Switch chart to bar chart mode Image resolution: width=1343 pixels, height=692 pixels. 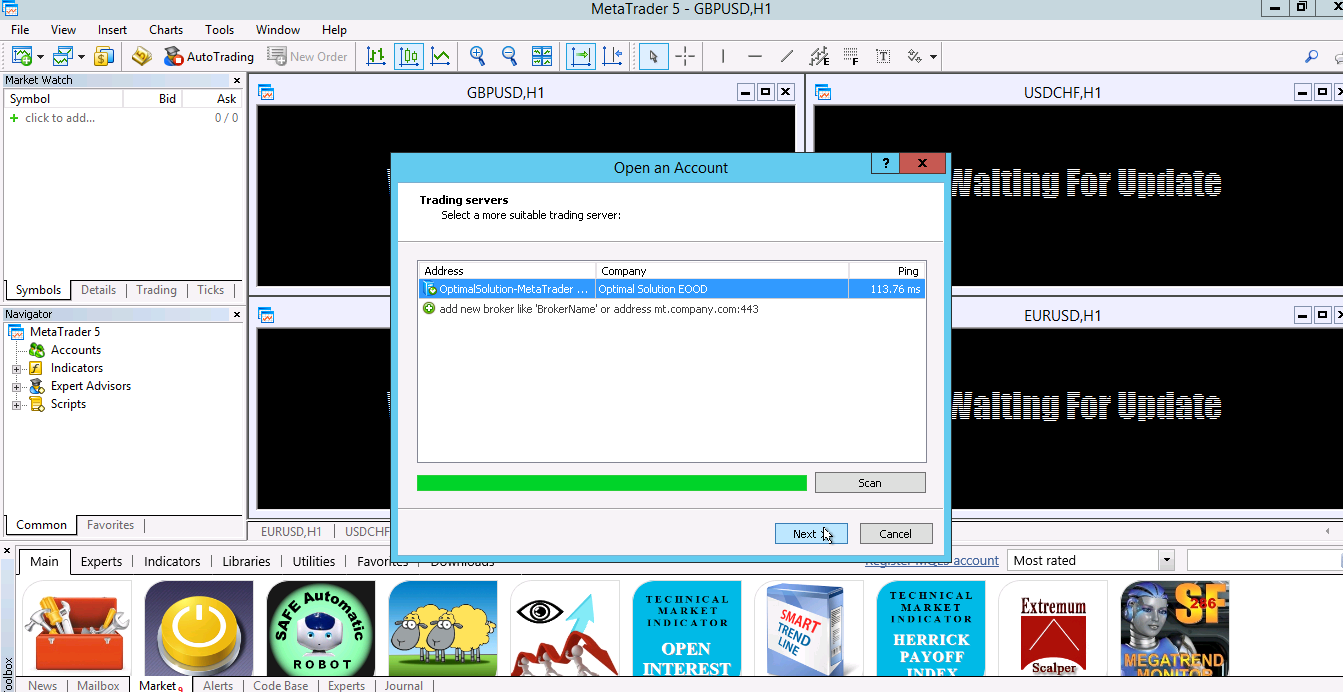point(376,57)
